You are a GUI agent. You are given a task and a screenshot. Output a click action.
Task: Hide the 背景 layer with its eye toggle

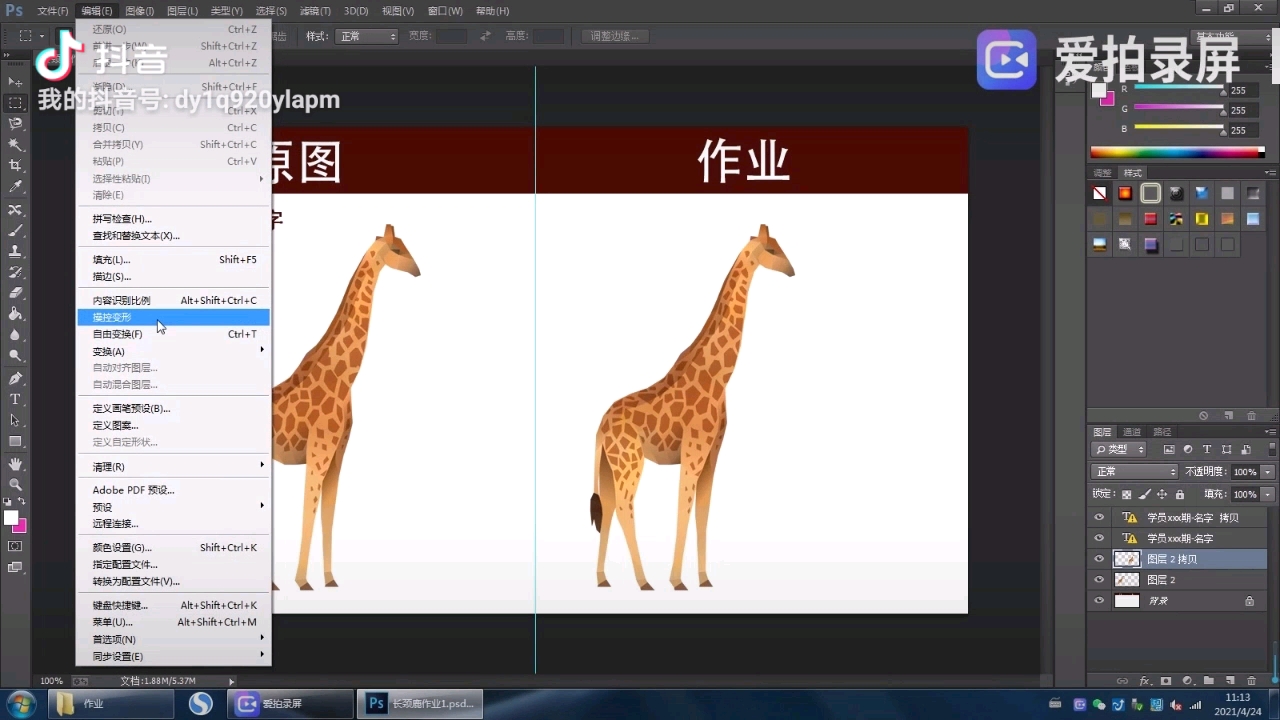(x=1100, y=600)
